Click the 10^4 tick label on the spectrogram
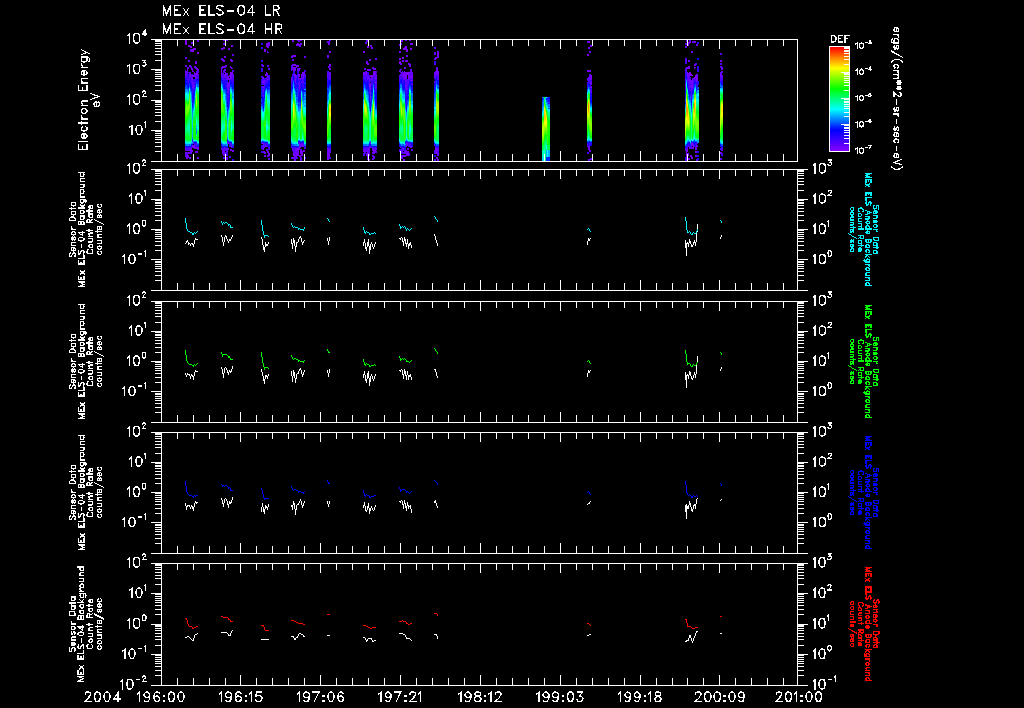The width and height of the screenshot is (1024, 708). tap(138, 39)
